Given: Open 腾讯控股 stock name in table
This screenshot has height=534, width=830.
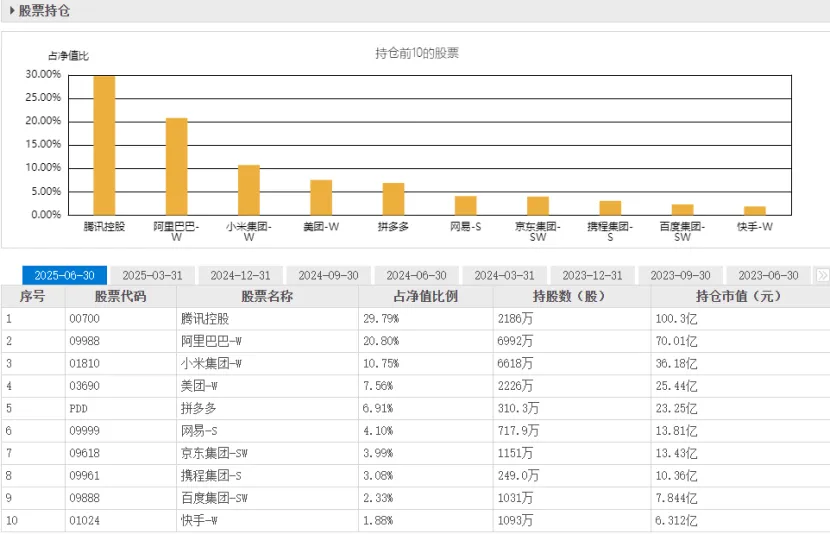Looking at the screenshot, I should click(205, 319).
